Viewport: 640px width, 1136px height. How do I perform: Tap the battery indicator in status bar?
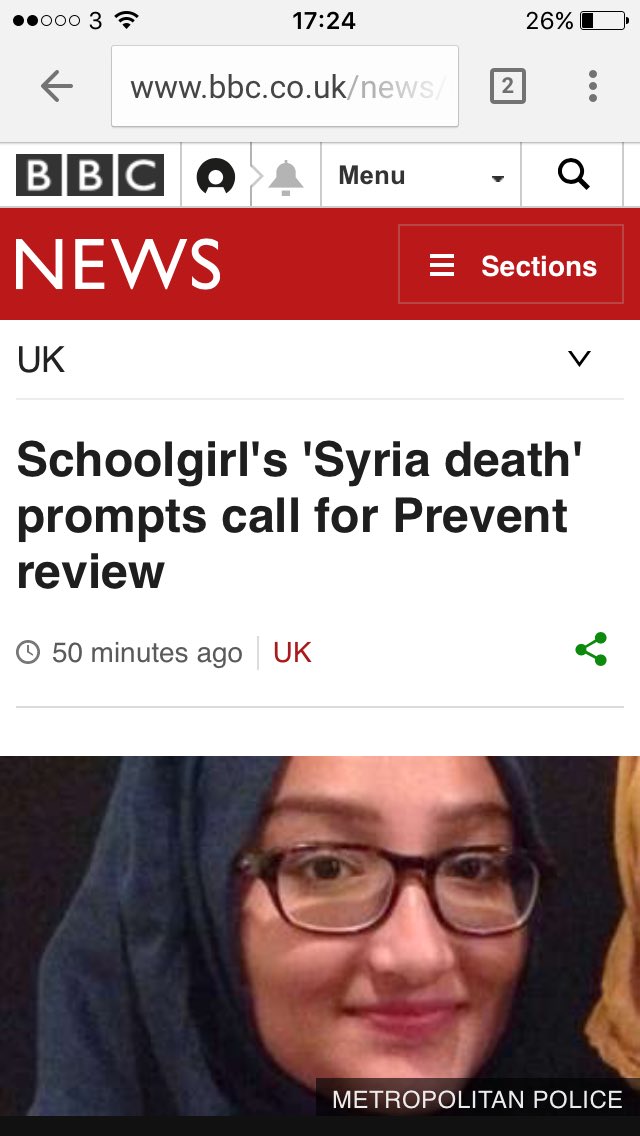[604, 21]
